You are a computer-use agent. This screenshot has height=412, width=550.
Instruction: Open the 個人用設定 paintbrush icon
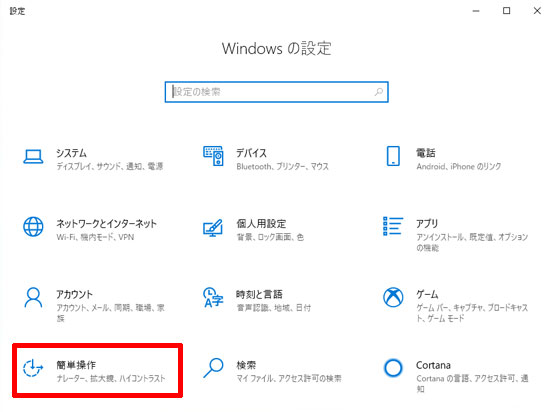pos(213,228)
